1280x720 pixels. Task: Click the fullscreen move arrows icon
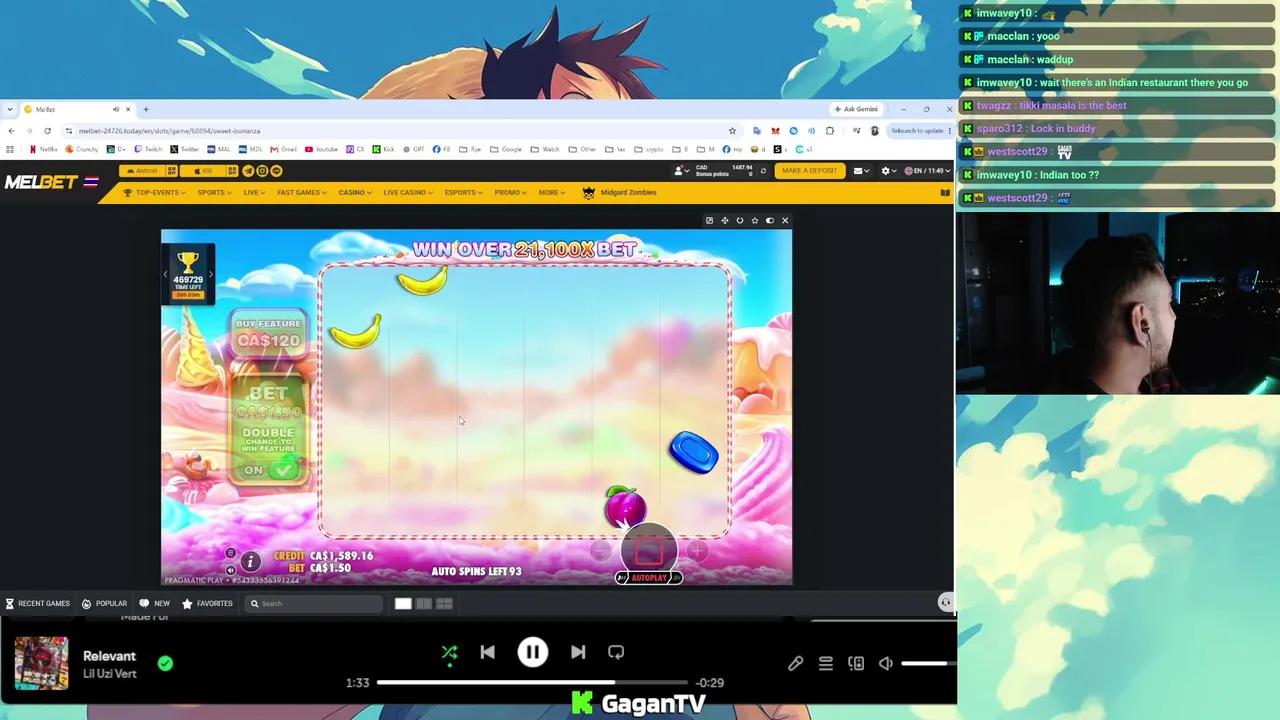point(725,220)
